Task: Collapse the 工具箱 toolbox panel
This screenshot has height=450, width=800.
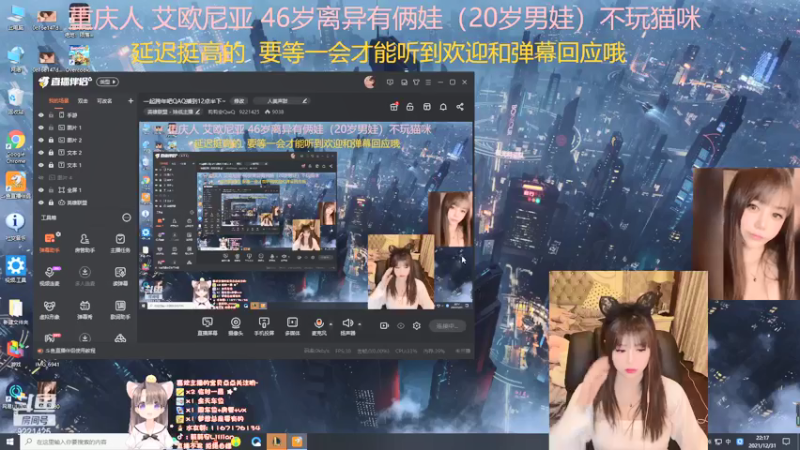Action: point(126,218)
